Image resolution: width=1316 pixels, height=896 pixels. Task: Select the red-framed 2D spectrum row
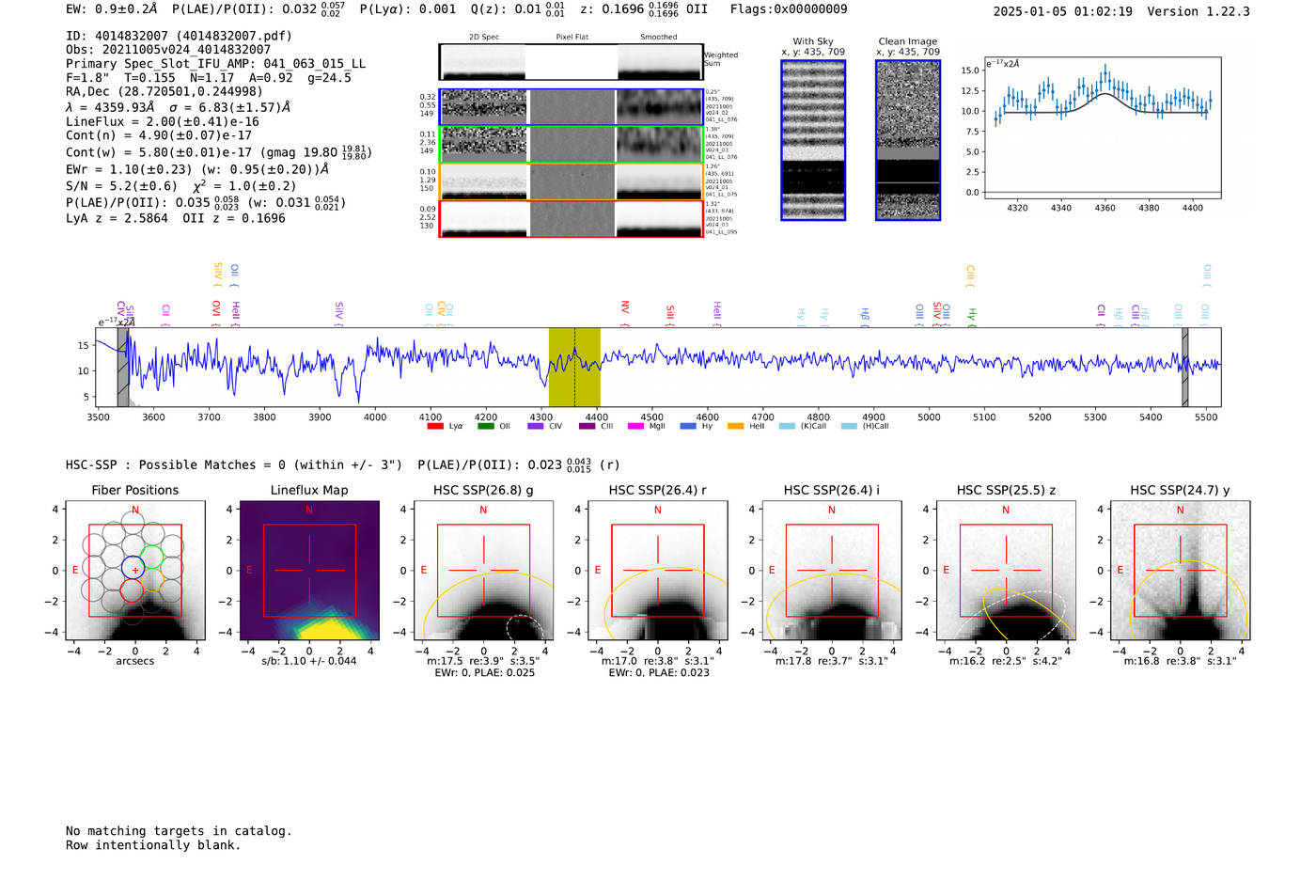pyautogui.click(x=571, y=219)
